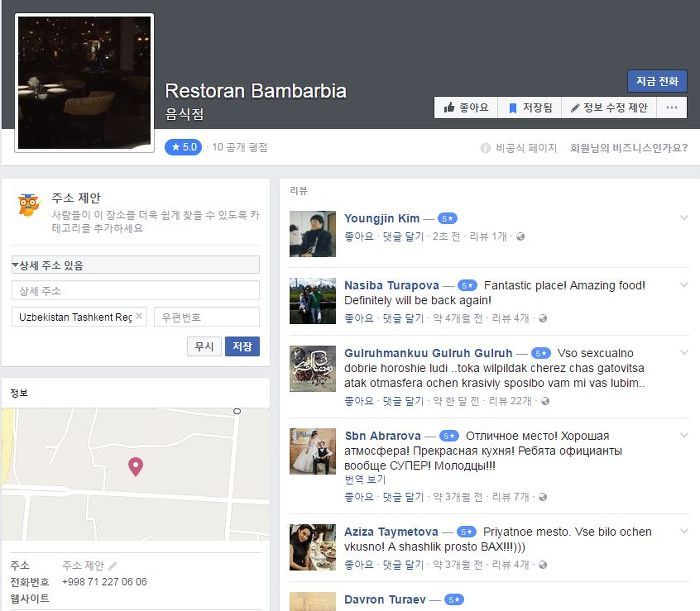Click 2초 전 timestamp on Youngjin Kim's review
700x611 pixels.
coord(446,236)
